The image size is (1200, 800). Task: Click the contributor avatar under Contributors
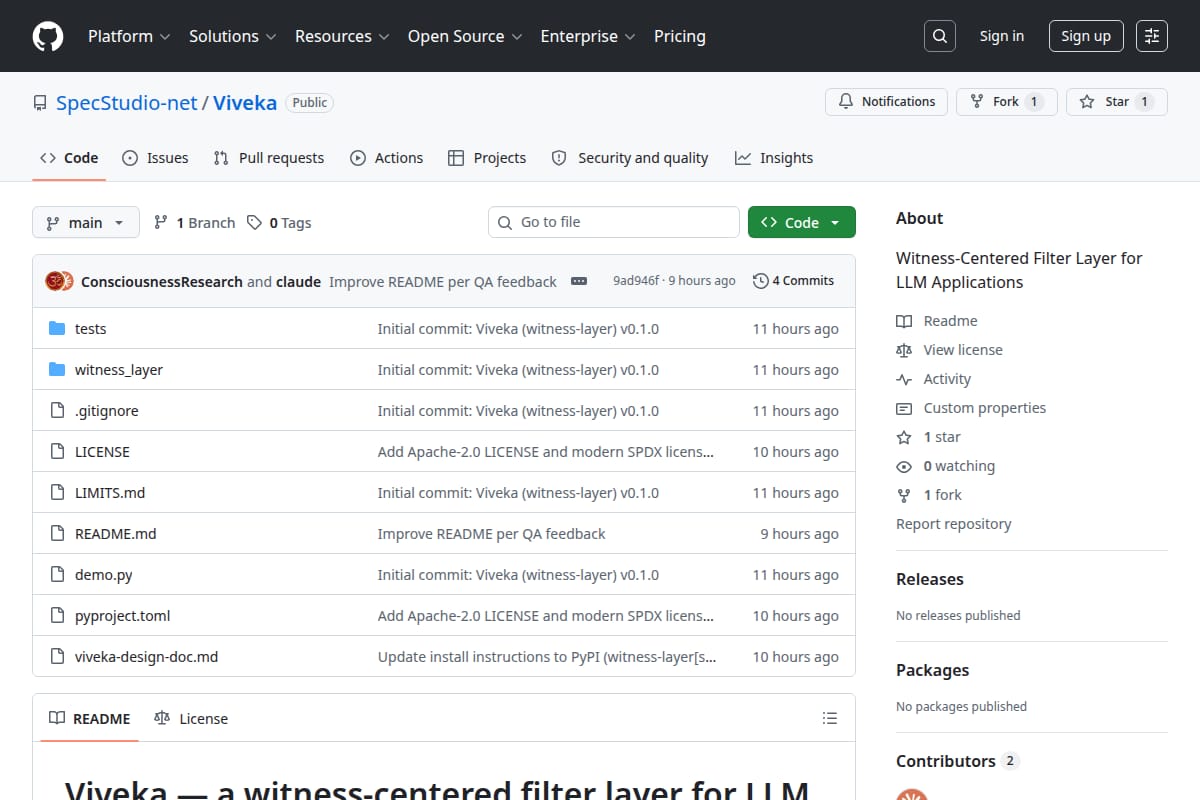(911, 795)
